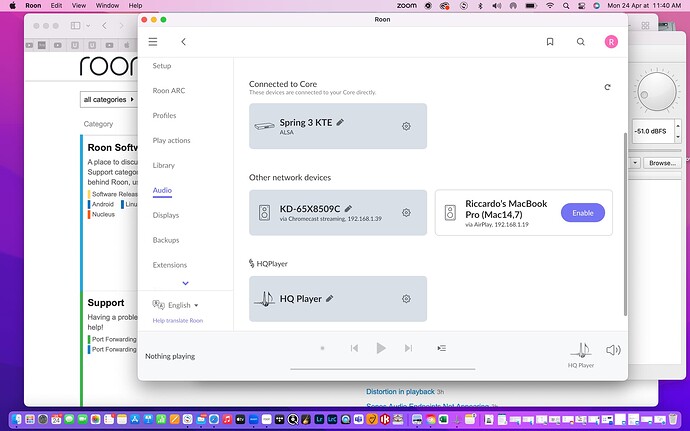Open the English language dropdown
The image size is (690, 431).
click(x=176, y=305)
